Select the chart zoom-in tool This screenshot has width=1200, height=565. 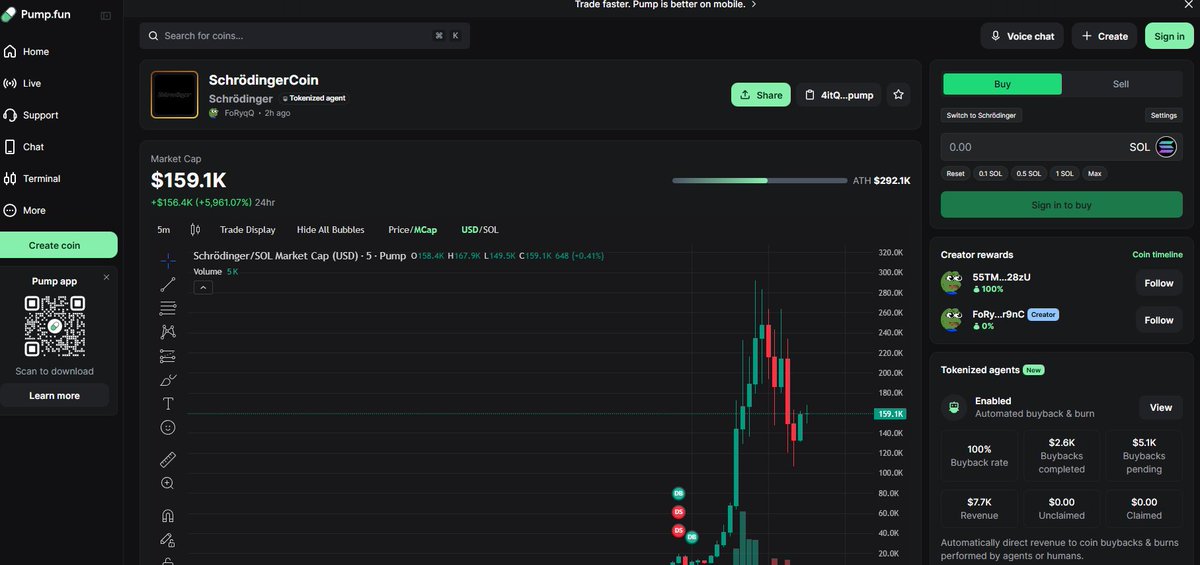coord(168,484)
